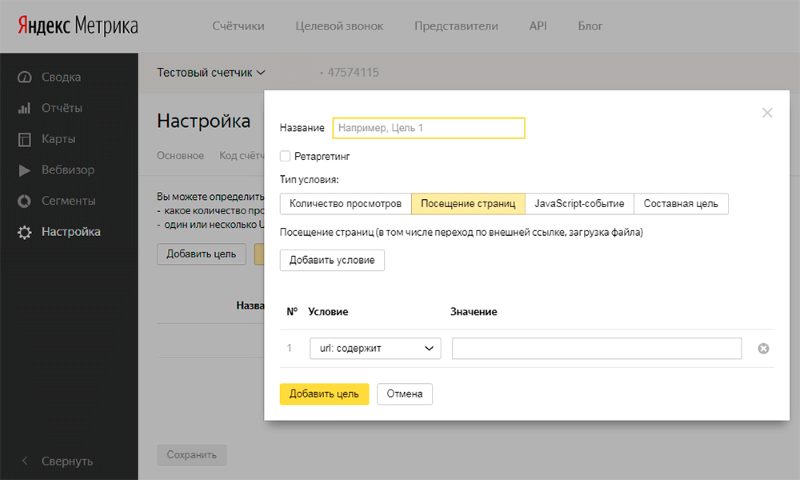
Task: Click the Настройка page heading
Action: click(204, 121)
